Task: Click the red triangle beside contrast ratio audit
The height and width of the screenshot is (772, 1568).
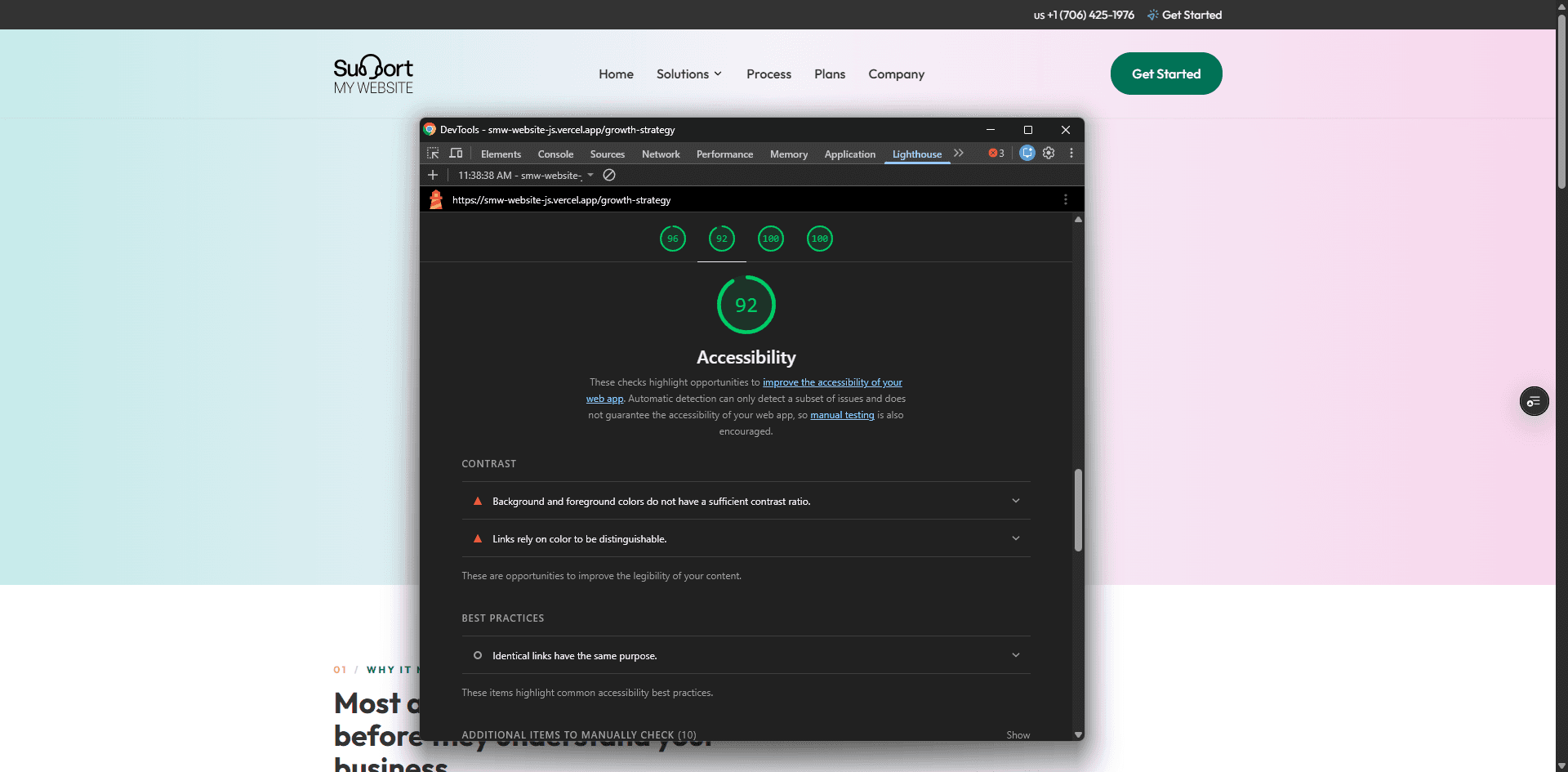Action: (478, 502)
